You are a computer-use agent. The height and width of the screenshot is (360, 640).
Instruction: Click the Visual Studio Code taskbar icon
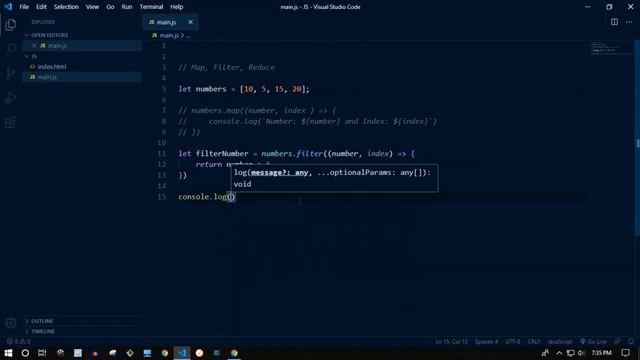click(182, 353)
